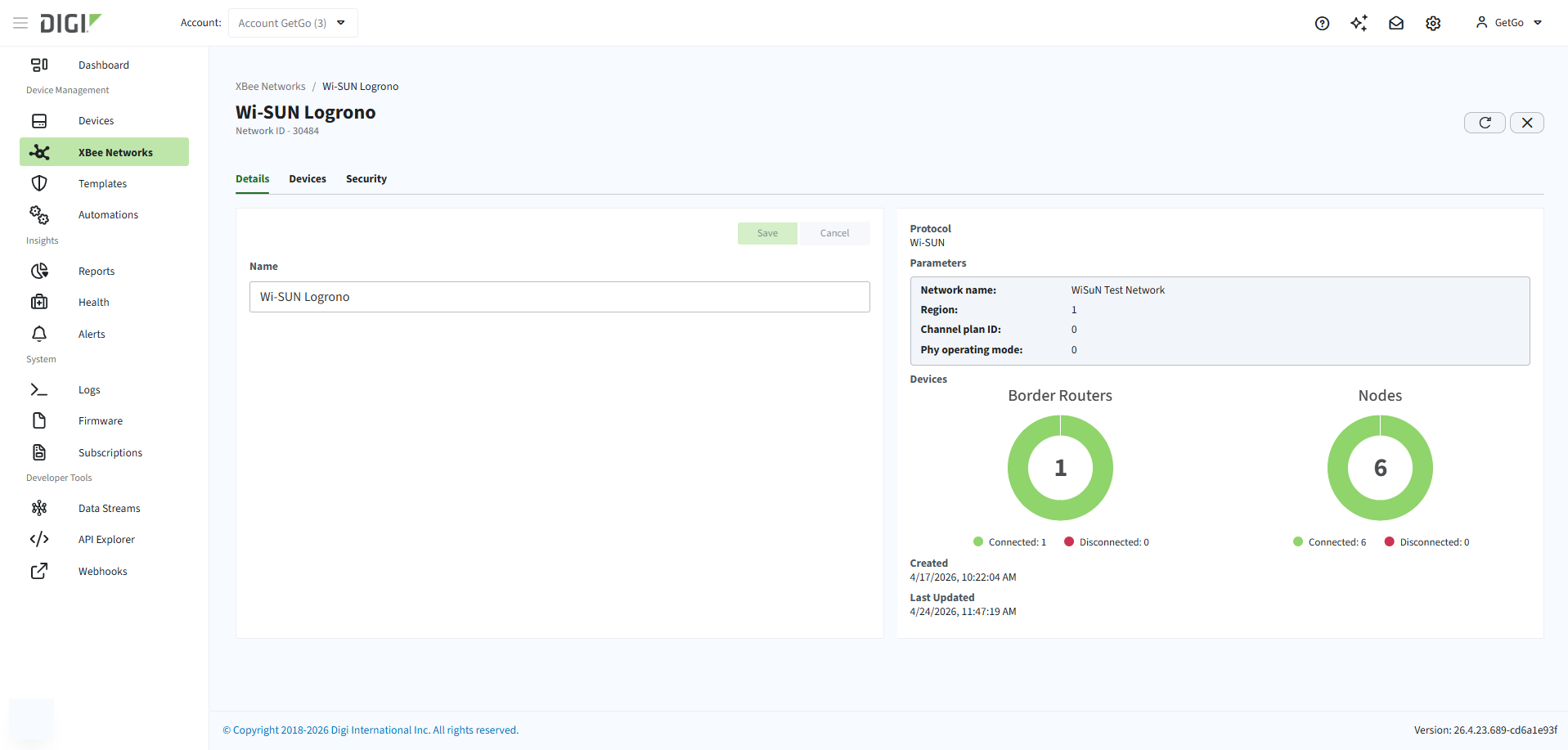Click the Border Routers donut chart
The image size is (1568, 750).
(x=1060, y=468)
